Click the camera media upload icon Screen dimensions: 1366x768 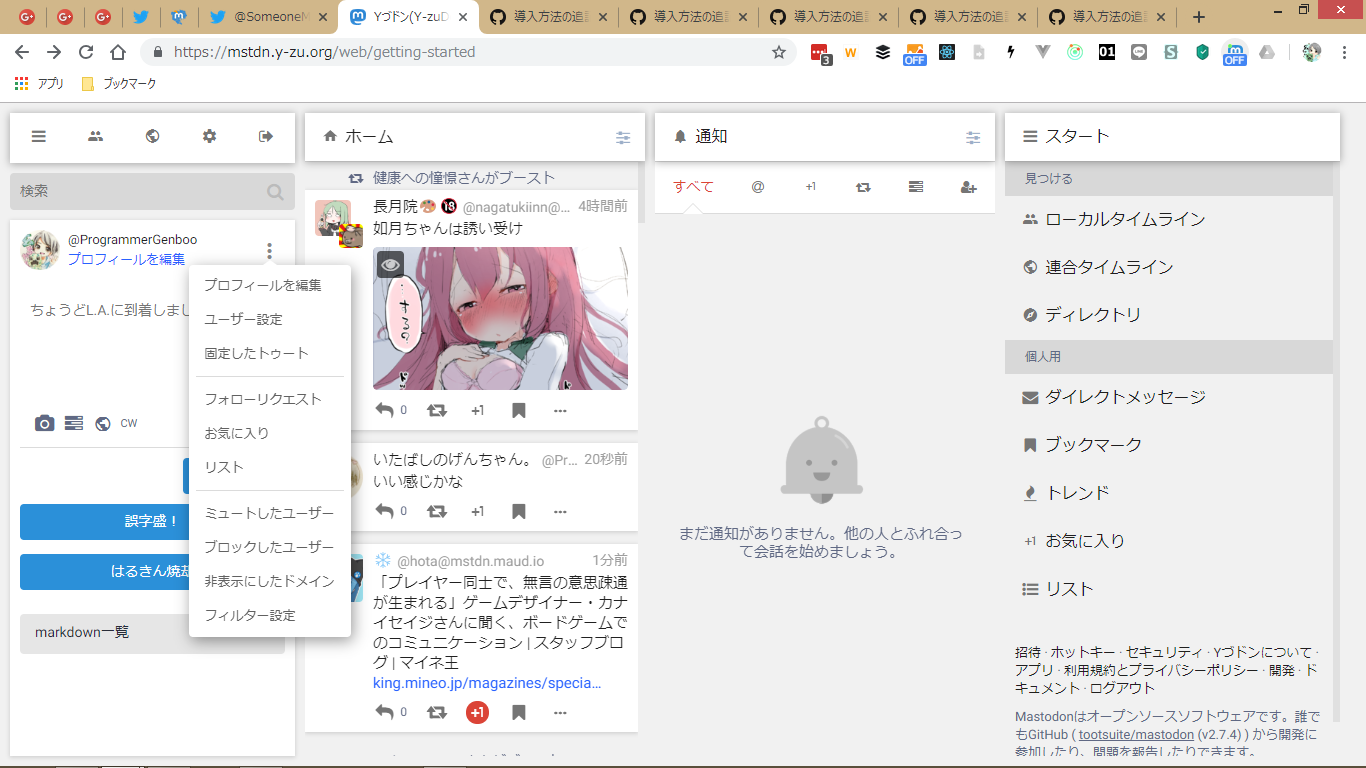tap(44, 424)
